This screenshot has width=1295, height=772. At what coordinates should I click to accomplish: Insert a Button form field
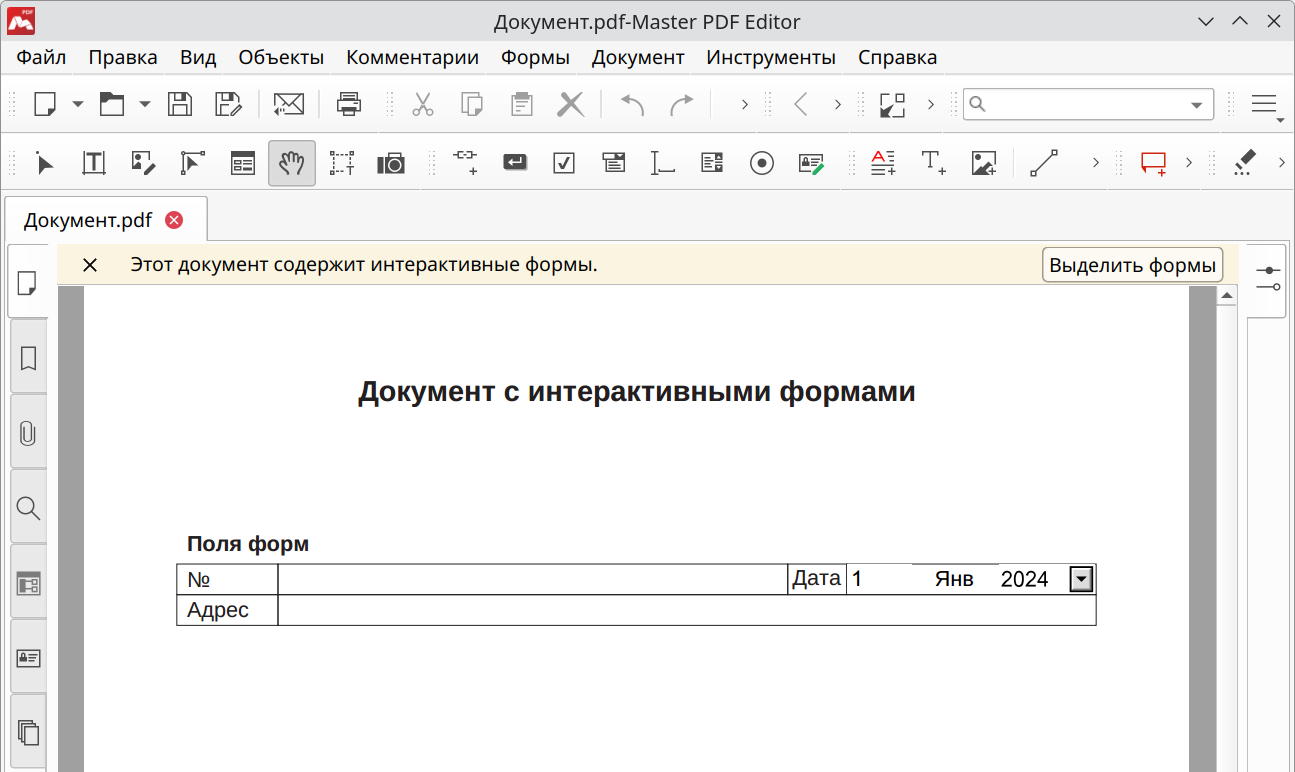[515, 163]
